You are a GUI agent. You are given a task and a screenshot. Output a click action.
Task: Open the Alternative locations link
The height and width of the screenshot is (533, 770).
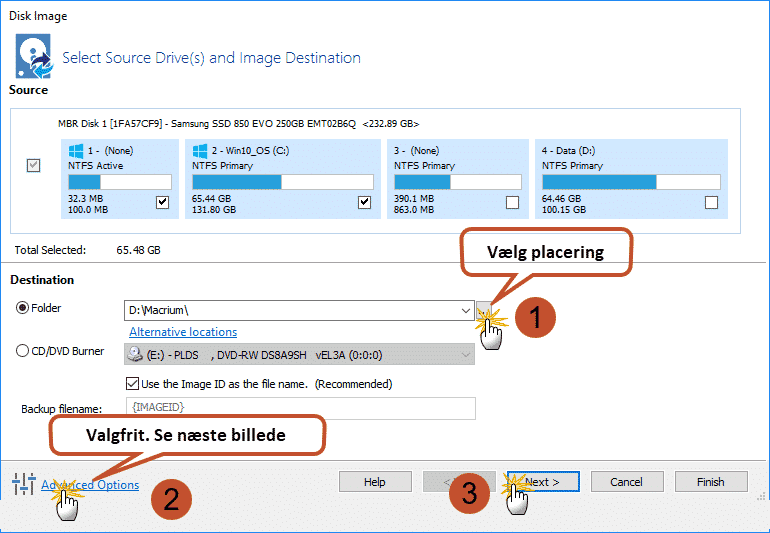tap(183, 332)
